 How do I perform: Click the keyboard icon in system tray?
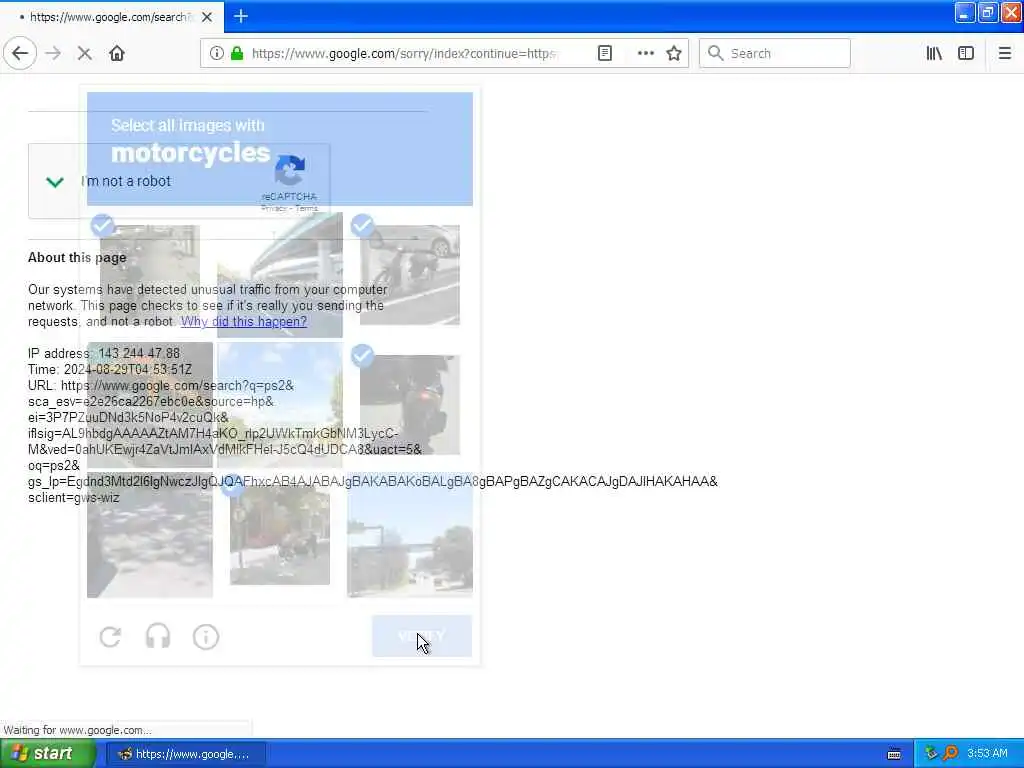(895, 754)
